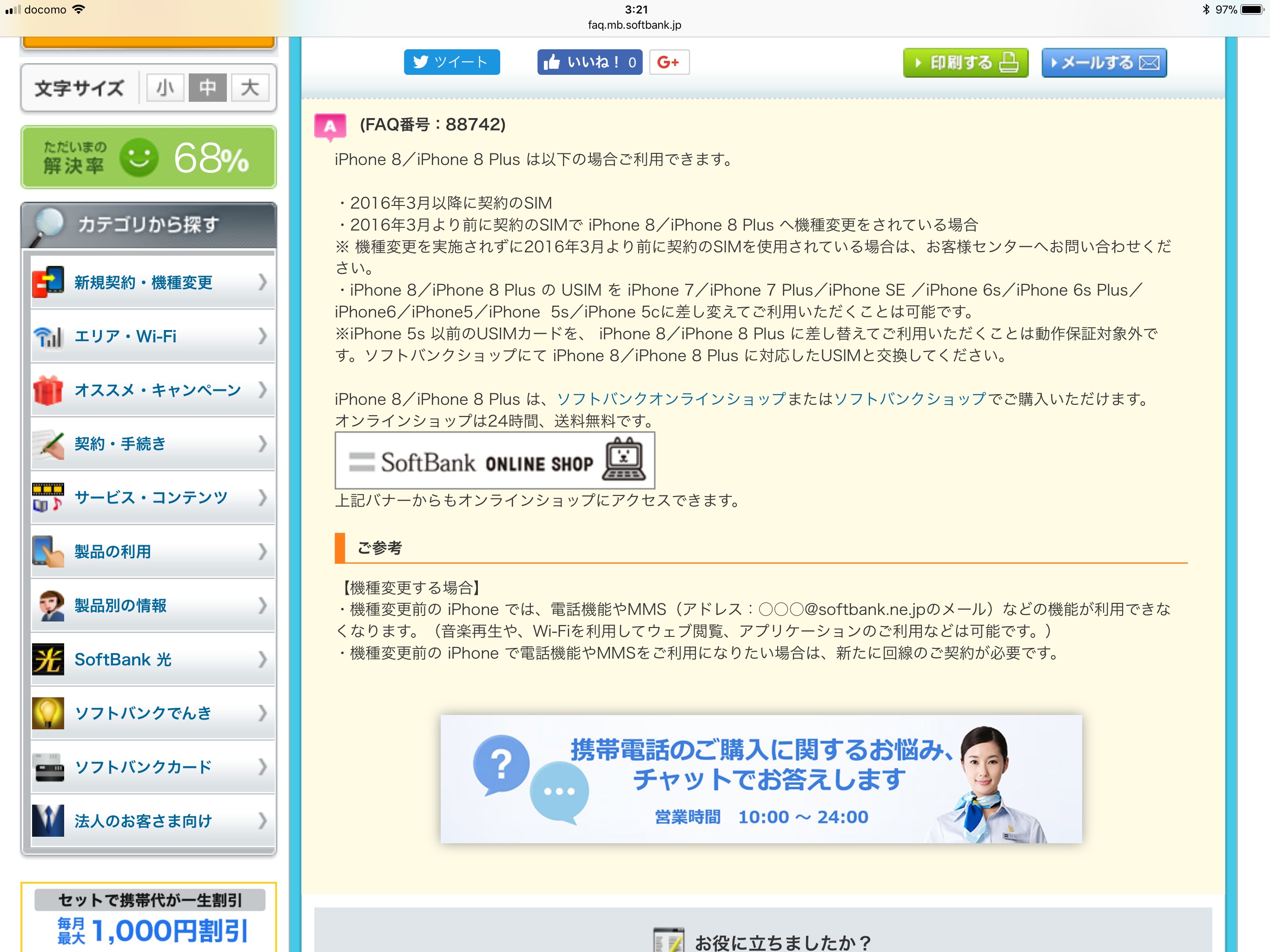Screen dimensions: 1270x952
Task: Open the chat support banner
Action: [761, 779]
